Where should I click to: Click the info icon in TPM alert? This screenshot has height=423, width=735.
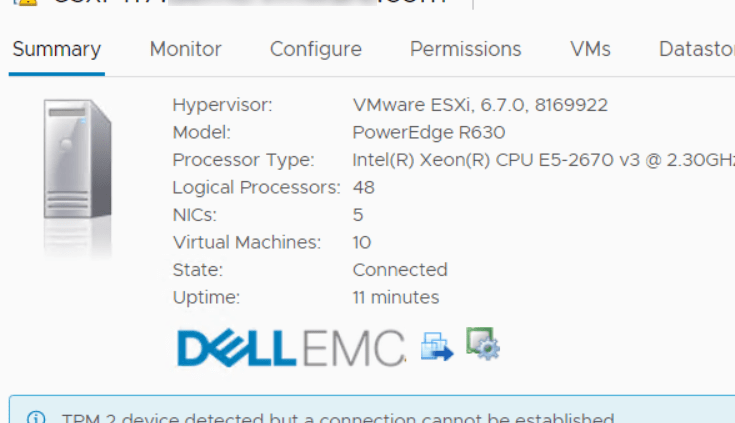[37, 418]
